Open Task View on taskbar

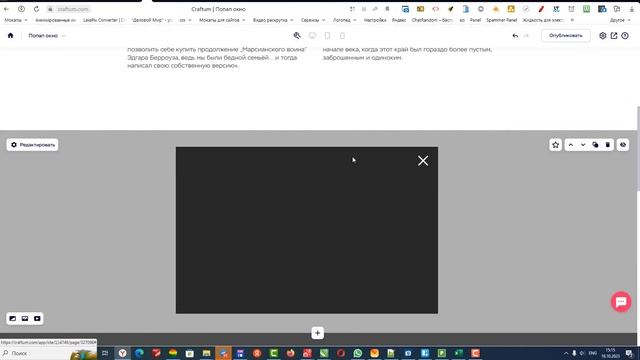[105, 353]
